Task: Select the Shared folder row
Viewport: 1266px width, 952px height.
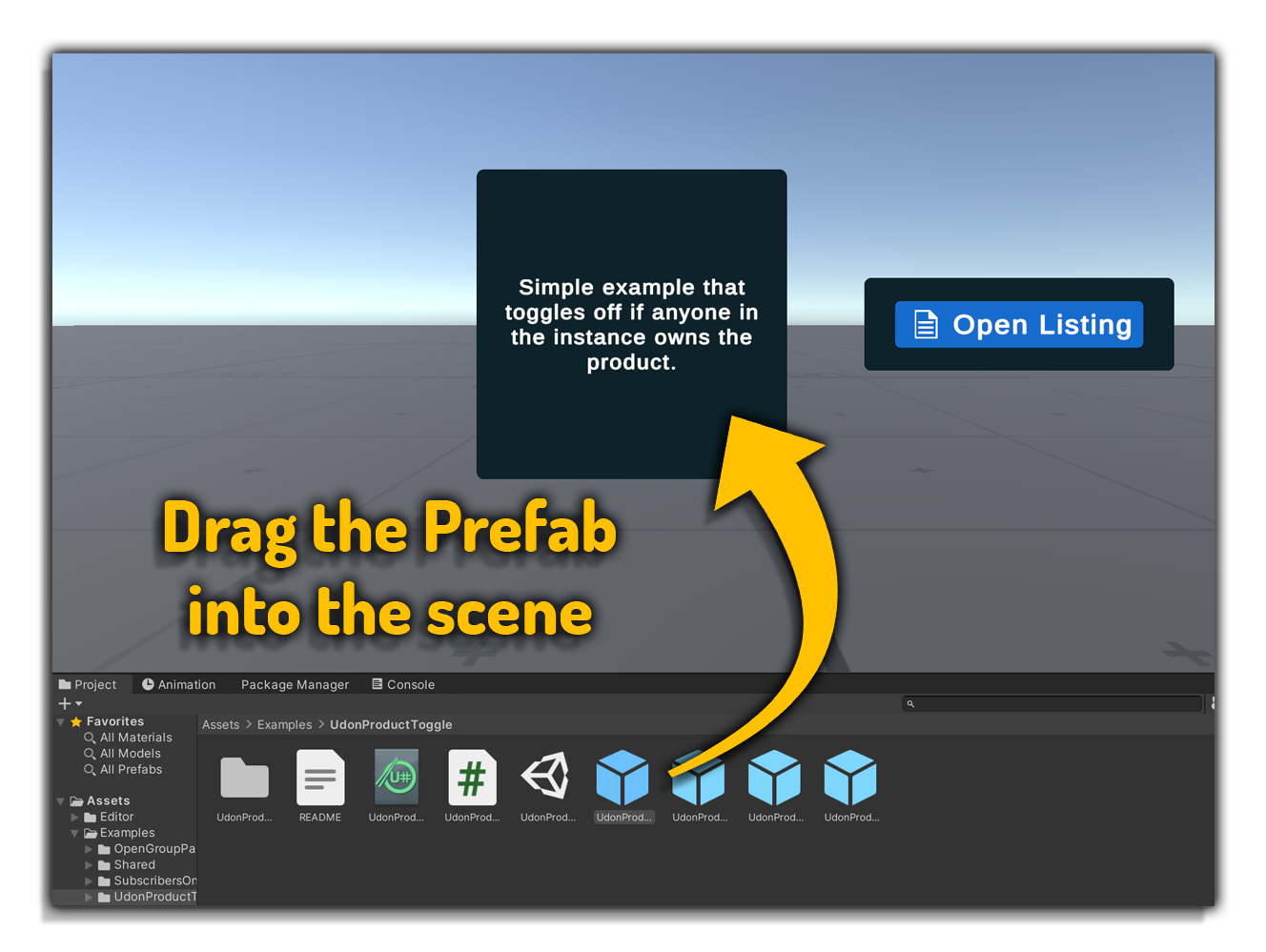Action: [x=125, y=865]
